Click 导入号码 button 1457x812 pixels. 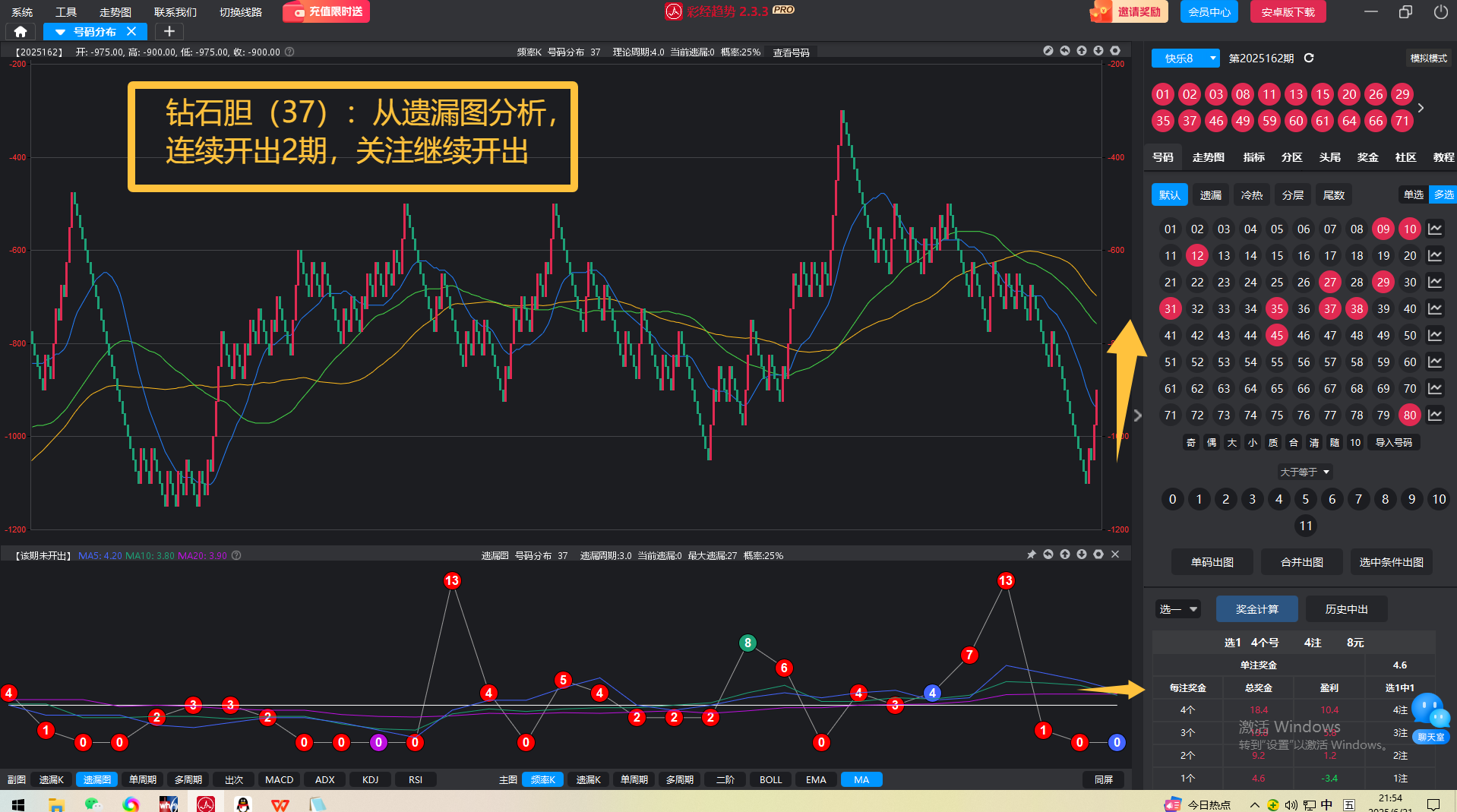point(1394,442)
